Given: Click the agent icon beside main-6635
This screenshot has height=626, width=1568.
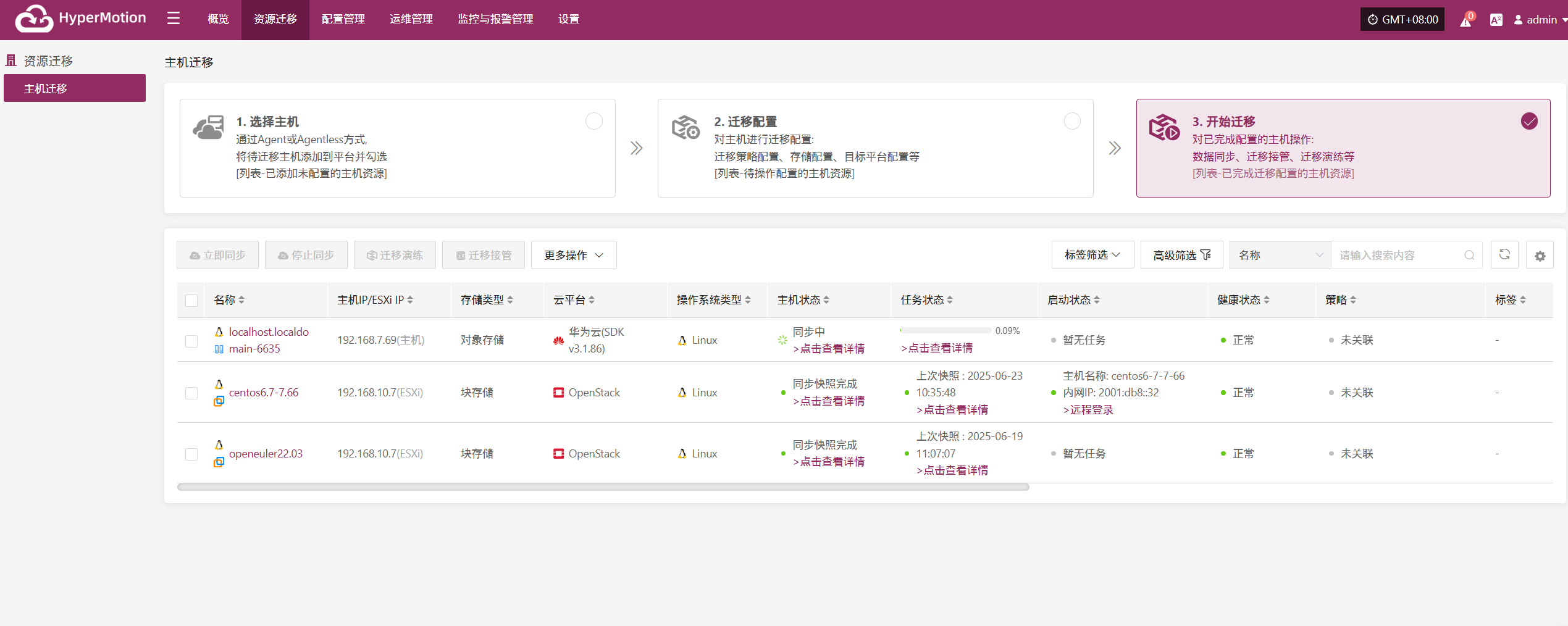Looking at the screenshot, I should click(219, 349).
